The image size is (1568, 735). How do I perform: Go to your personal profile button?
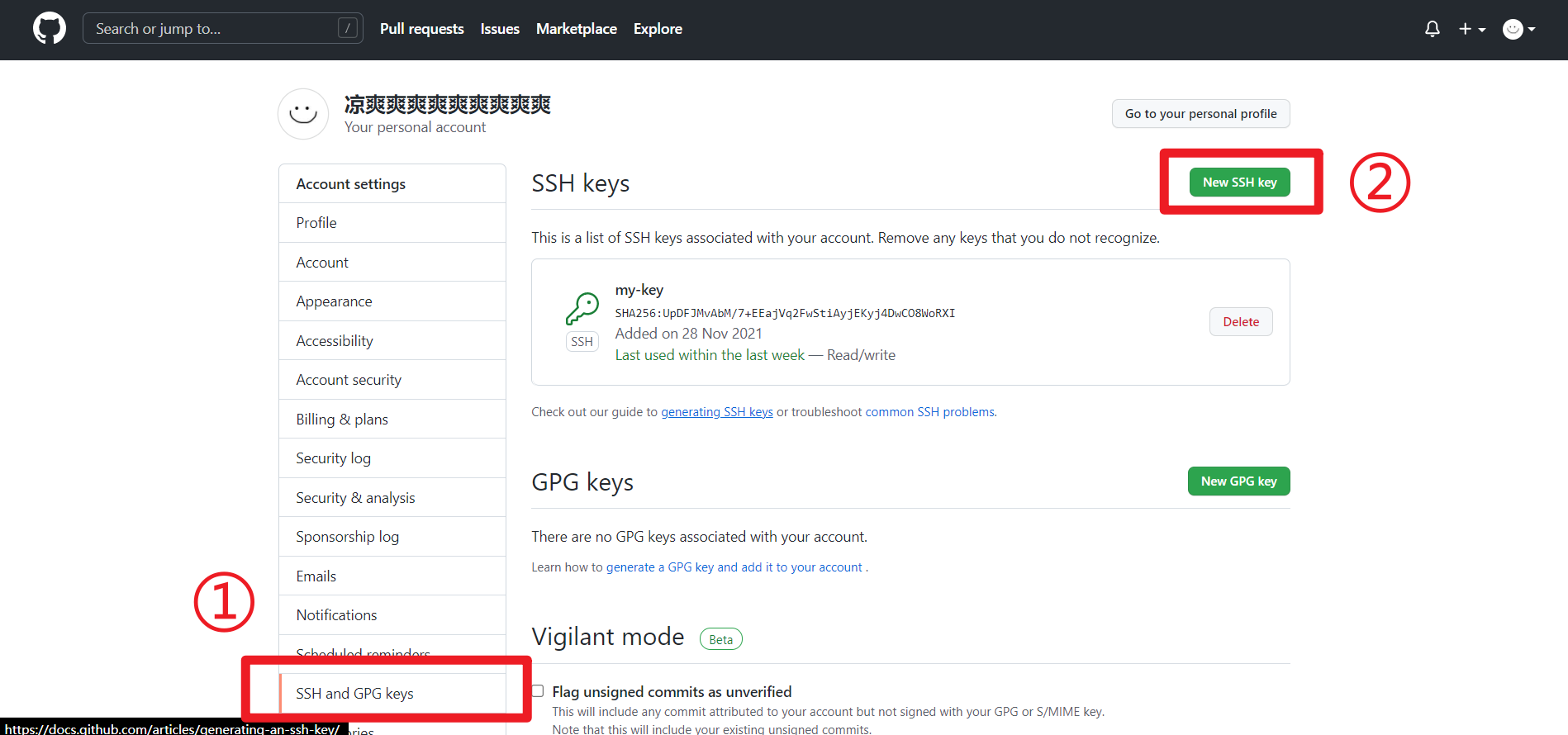pyautogui.click(x=1200, y=114)
